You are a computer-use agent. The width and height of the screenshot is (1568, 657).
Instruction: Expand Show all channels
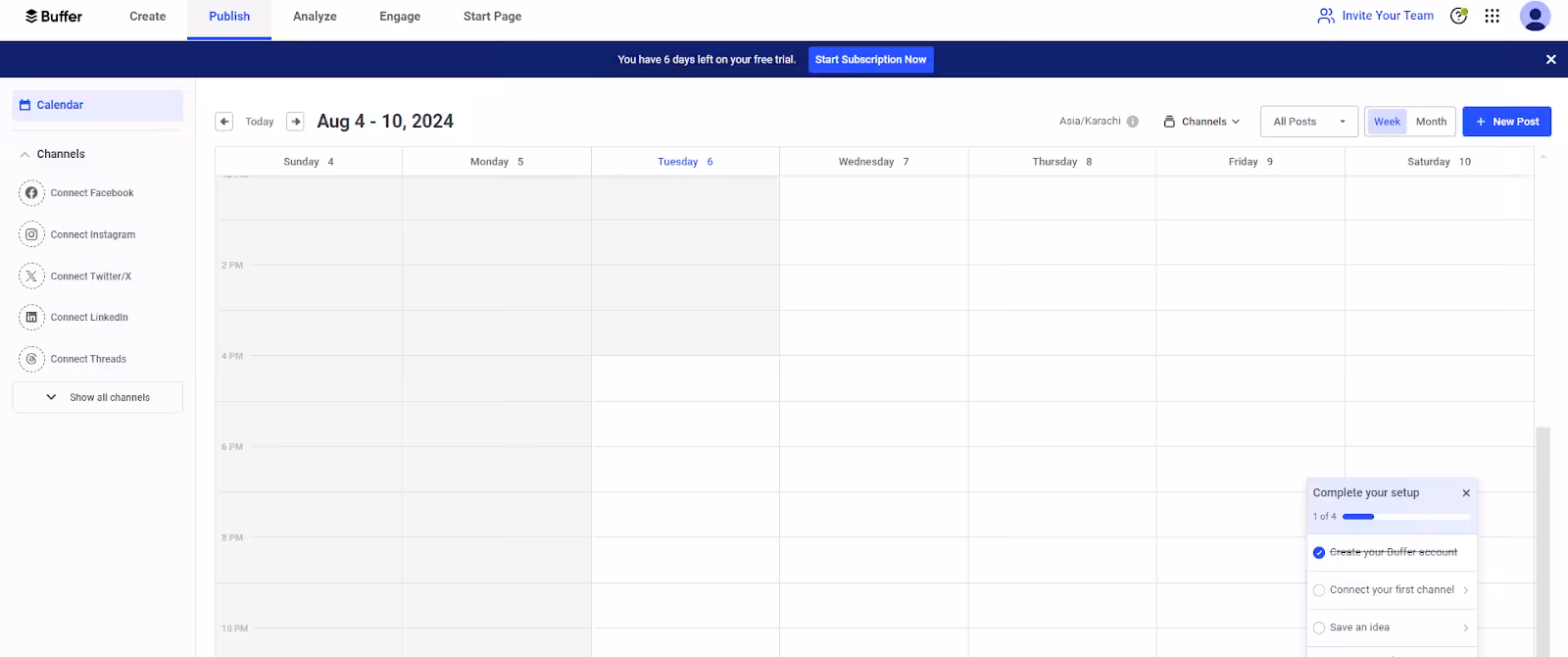coord(98,397)
